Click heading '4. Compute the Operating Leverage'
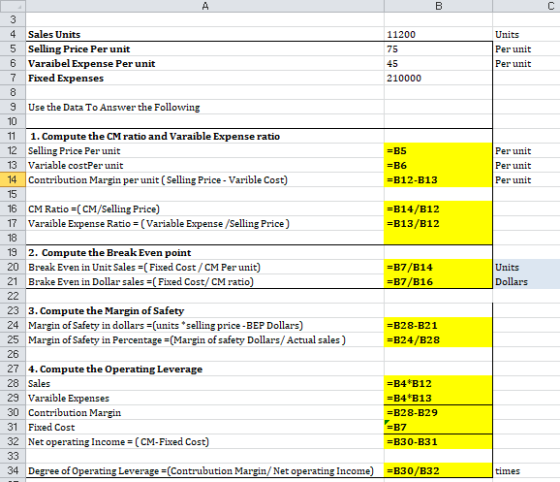Viewport: 560px width, 482px height. tap(205, 369)
